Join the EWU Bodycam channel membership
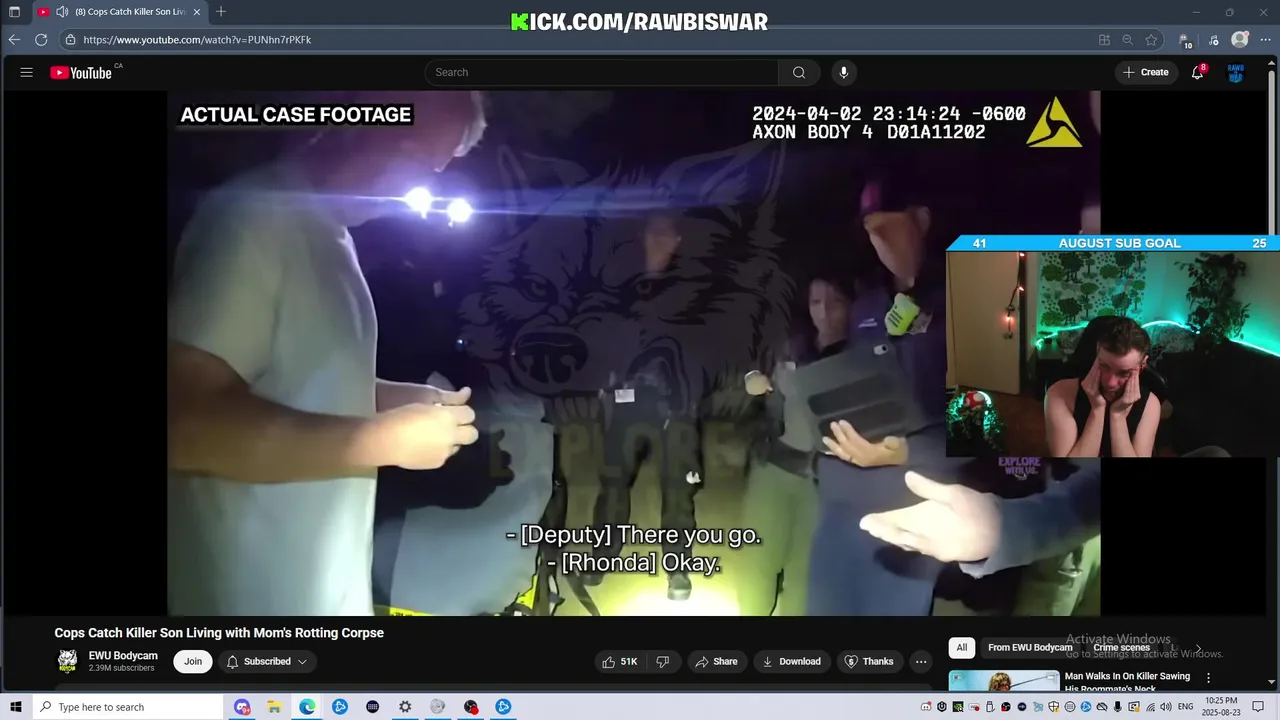Viewport: 1280px width, 720px height. (x=193, y=661)
